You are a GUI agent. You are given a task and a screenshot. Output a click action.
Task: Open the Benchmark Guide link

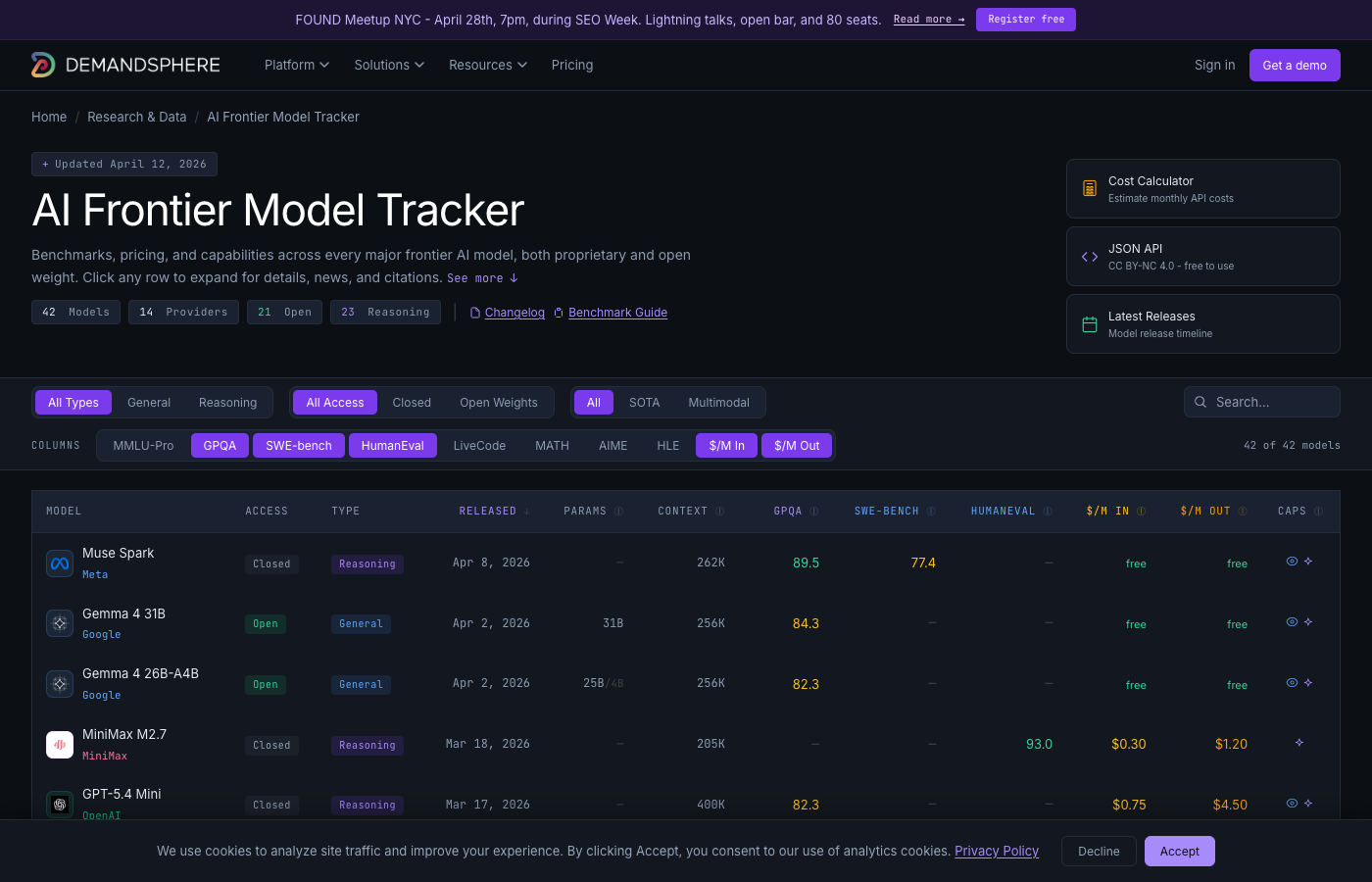(617, 312)
